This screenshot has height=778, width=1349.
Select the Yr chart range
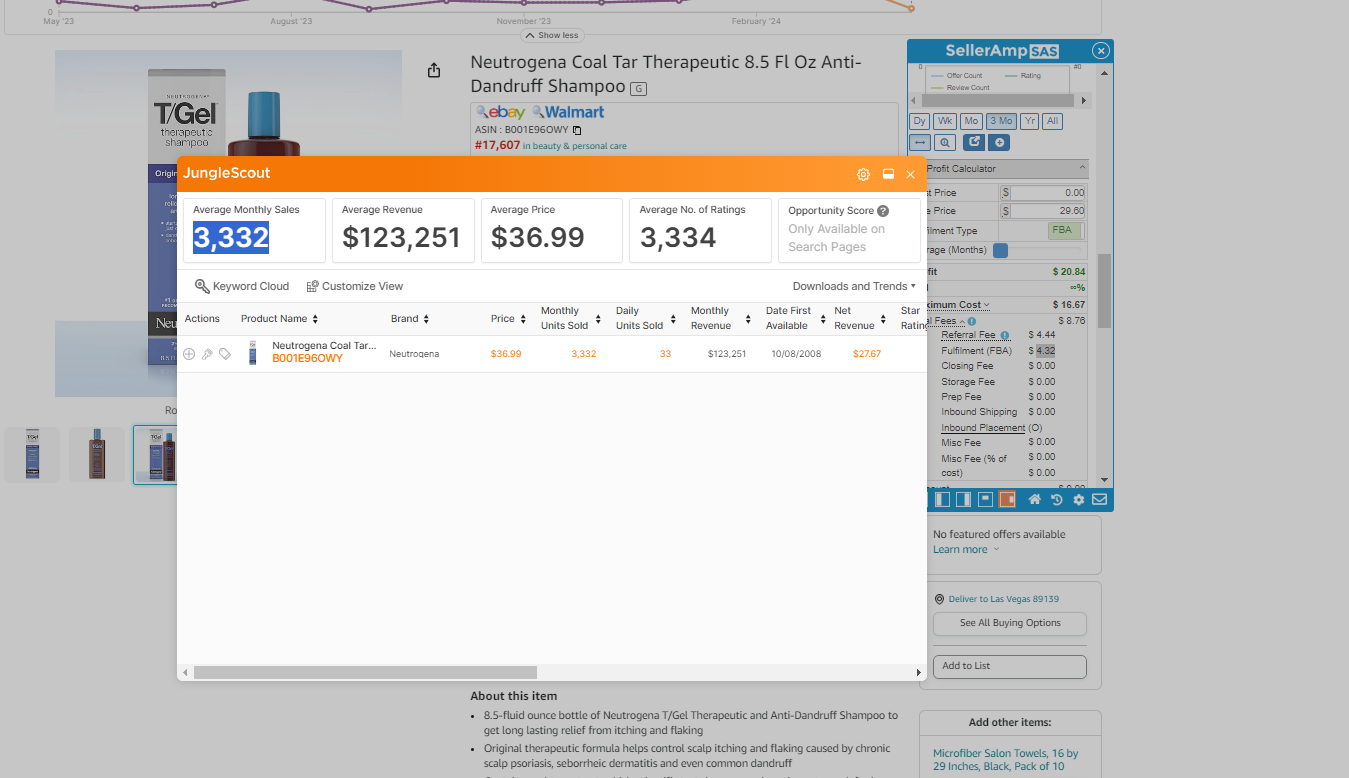pyautogui.click(x=1029, y=121)
